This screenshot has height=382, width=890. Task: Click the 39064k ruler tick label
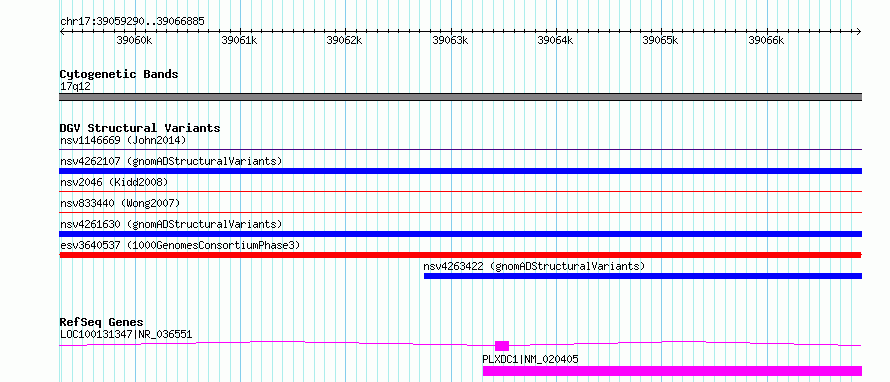555,40
